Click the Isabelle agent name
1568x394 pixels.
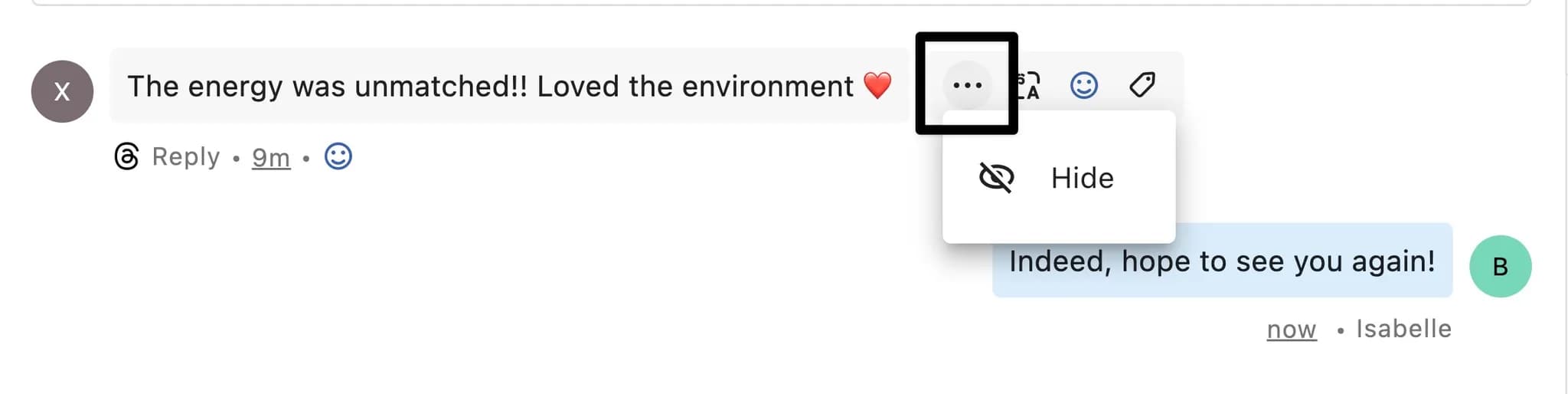pyautogui.click(x=1403, y=329)
